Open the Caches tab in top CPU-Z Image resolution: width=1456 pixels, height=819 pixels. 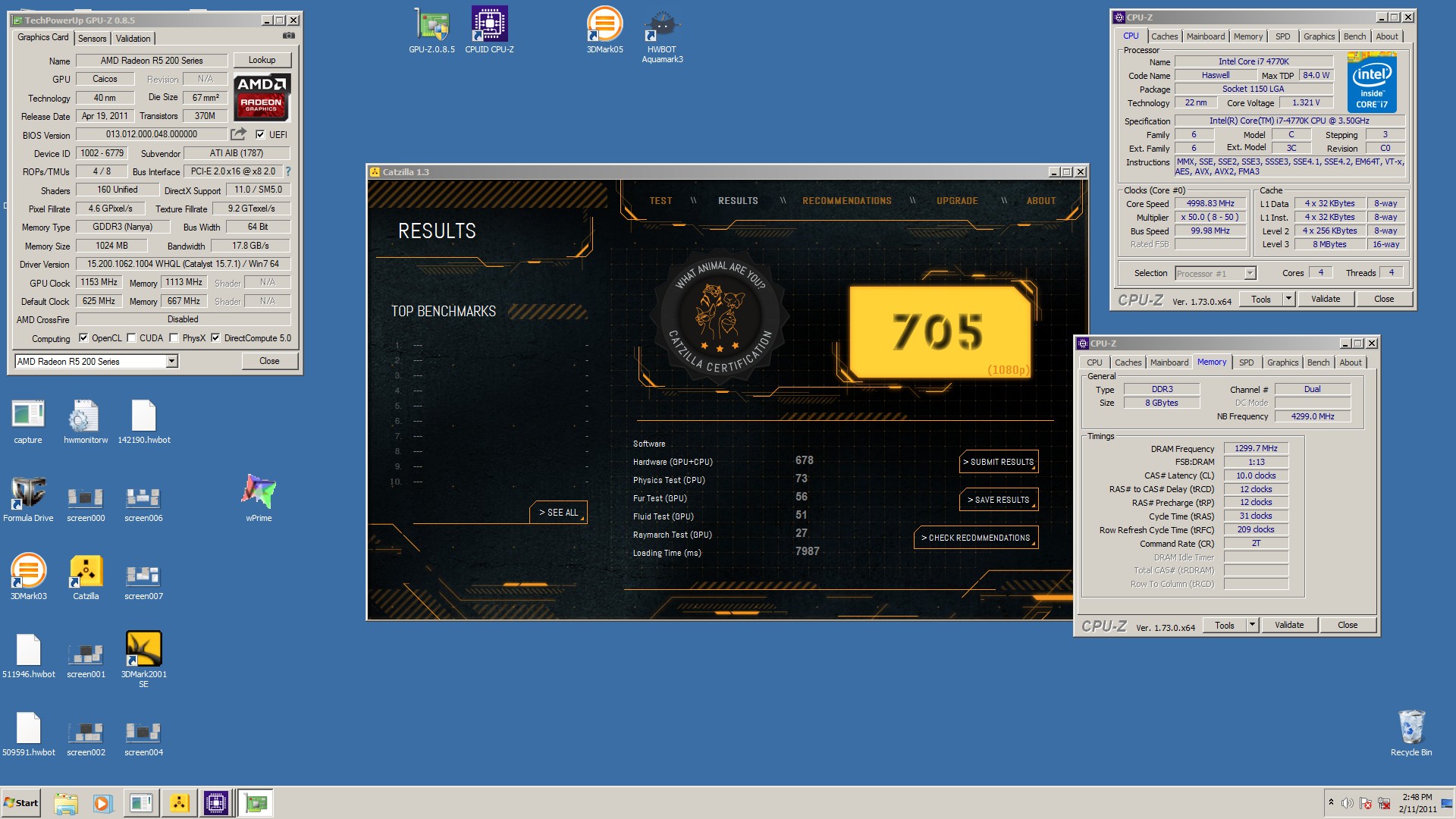click(x=1164, y=36)
